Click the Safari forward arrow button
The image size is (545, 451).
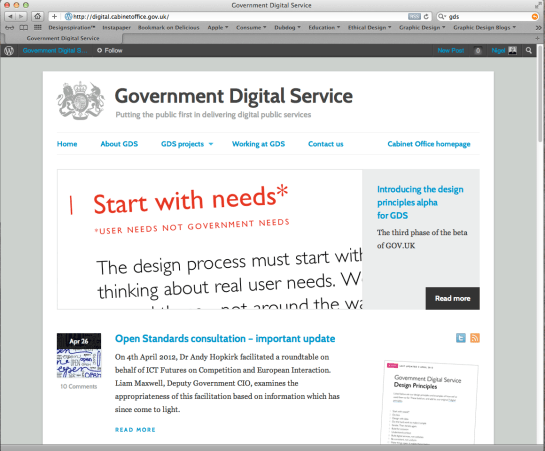point(21,16)
